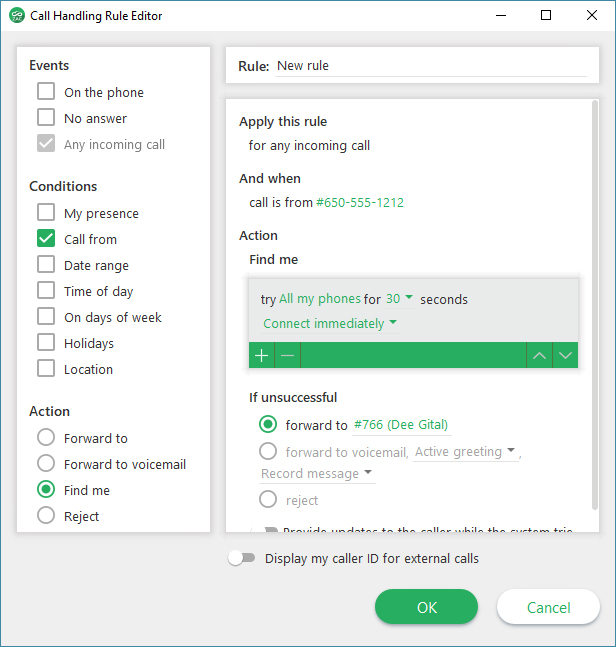The width and height of the screenshot is (616, 647).
Task: Add a Find me step with plus icon
Action: (x=262, y=355)
